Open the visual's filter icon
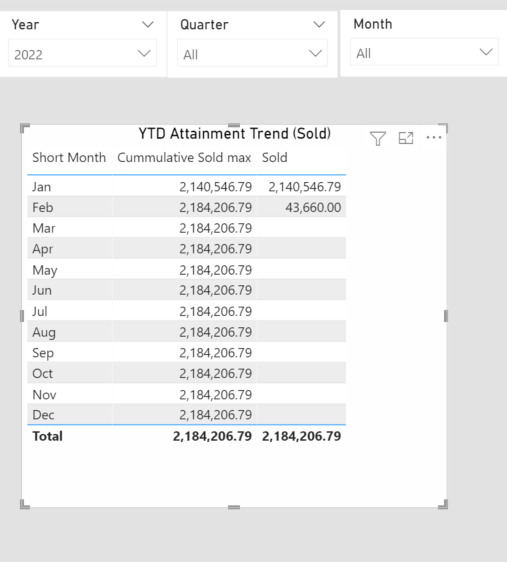 coord(378,138)
